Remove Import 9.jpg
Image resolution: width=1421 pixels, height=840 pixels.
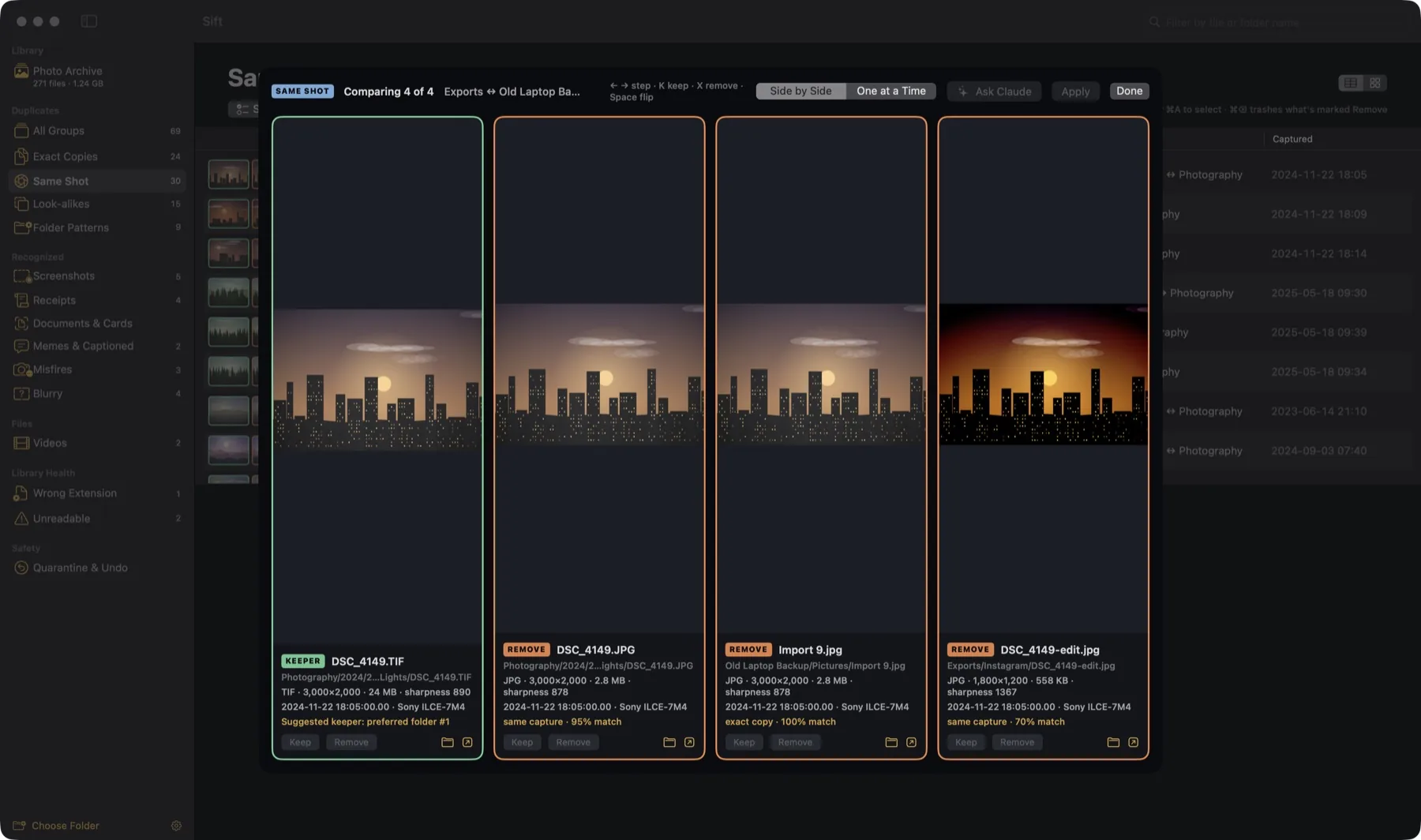point(795,742)
